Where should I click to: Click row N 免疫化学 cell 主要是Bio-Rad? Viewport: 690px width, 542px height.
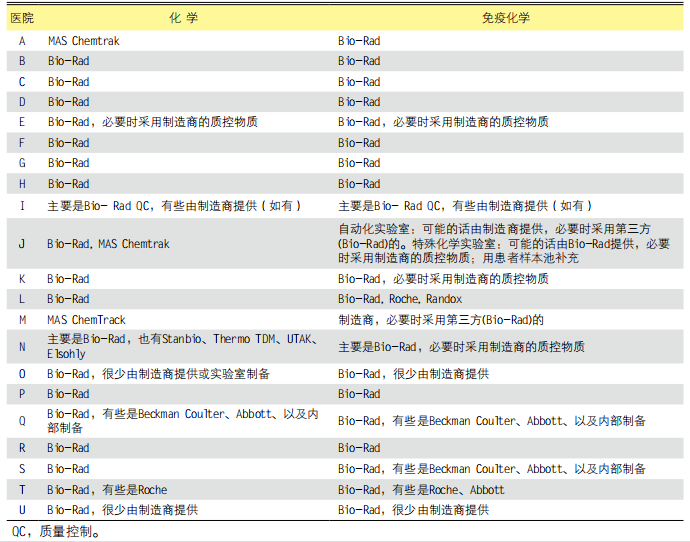coord(461,347)
